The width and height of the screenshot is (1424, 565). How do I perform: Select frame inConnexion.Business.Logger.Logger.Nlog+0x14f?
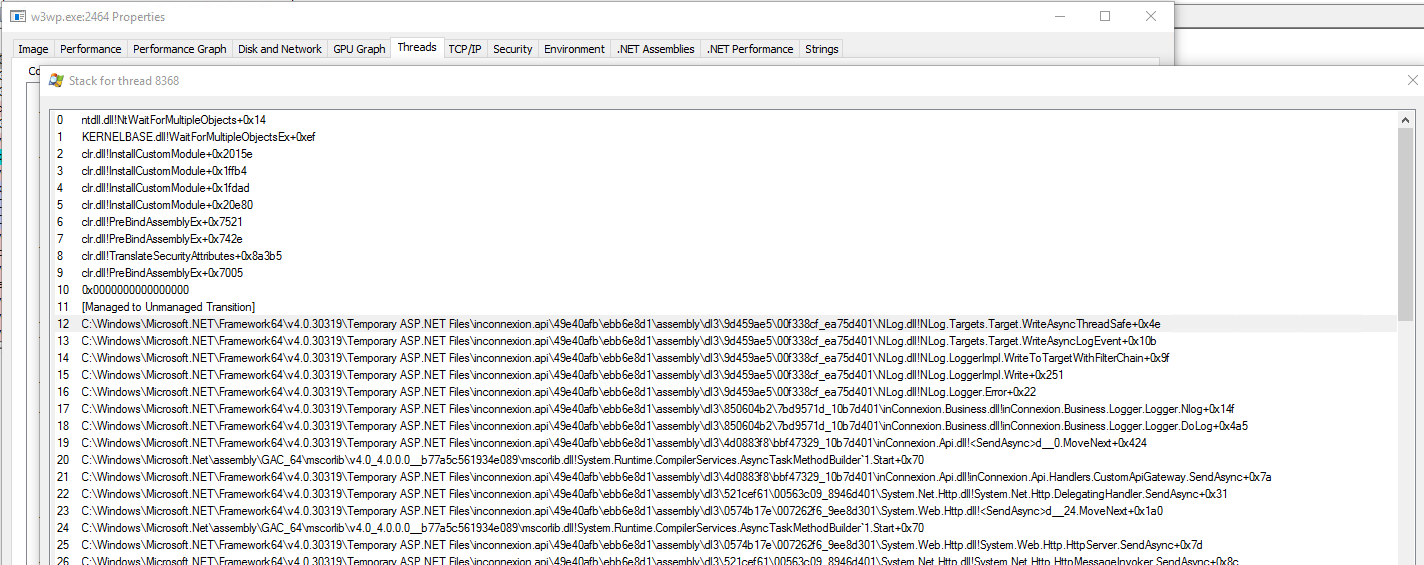[724, 409]
